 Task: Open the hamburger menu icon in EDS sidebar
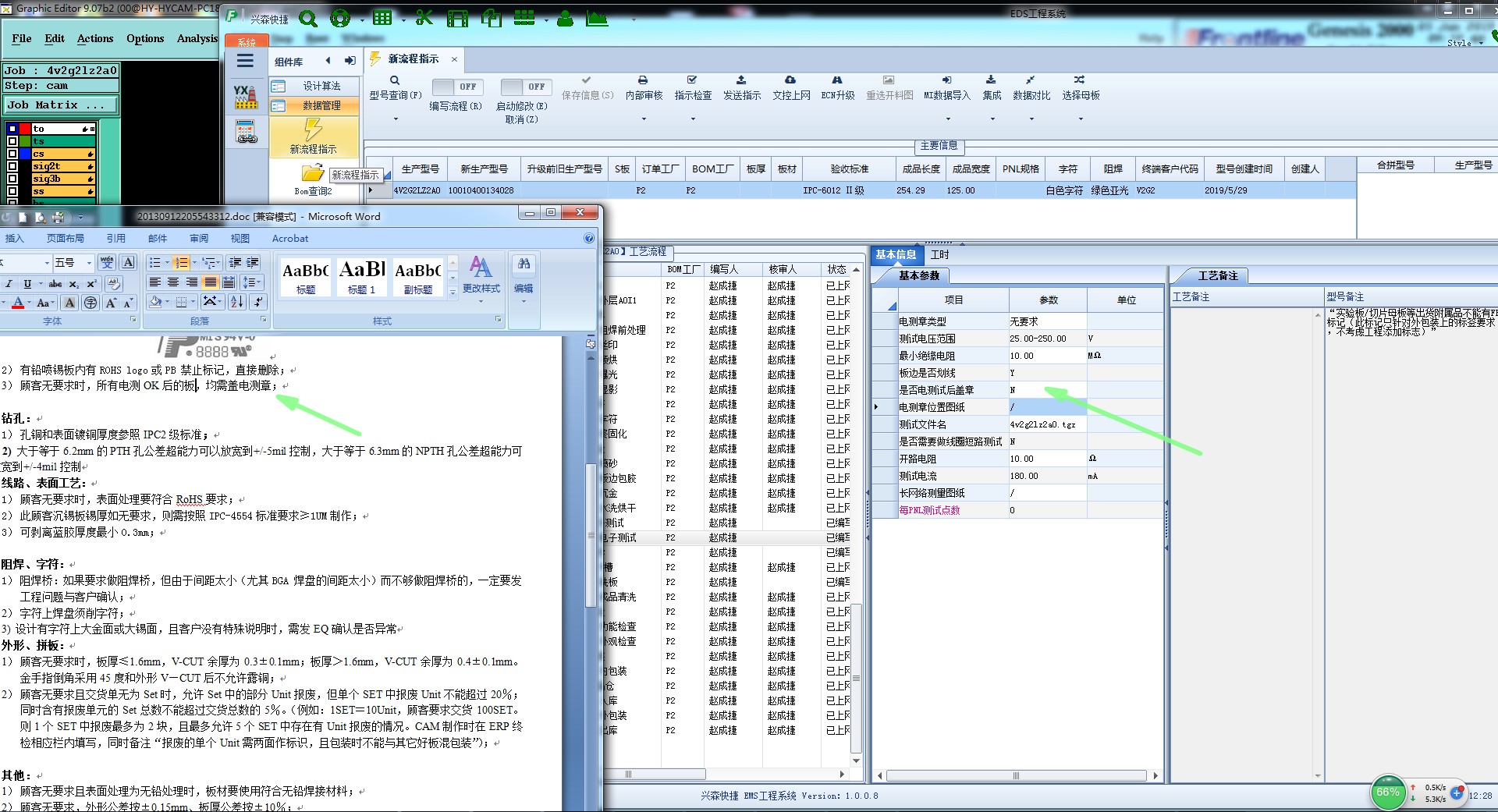(246, 61)
